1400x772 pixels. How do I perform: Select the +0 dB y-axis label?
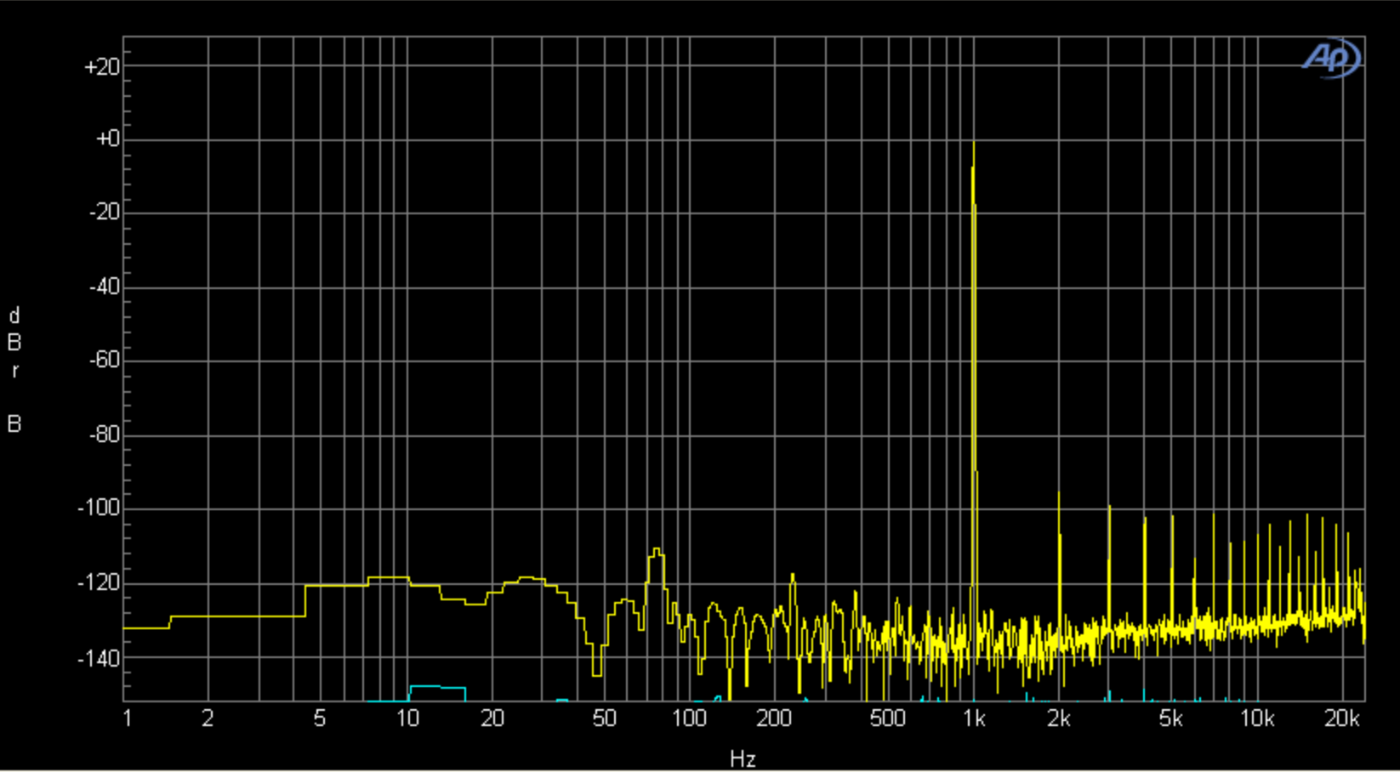coord(106,140)
